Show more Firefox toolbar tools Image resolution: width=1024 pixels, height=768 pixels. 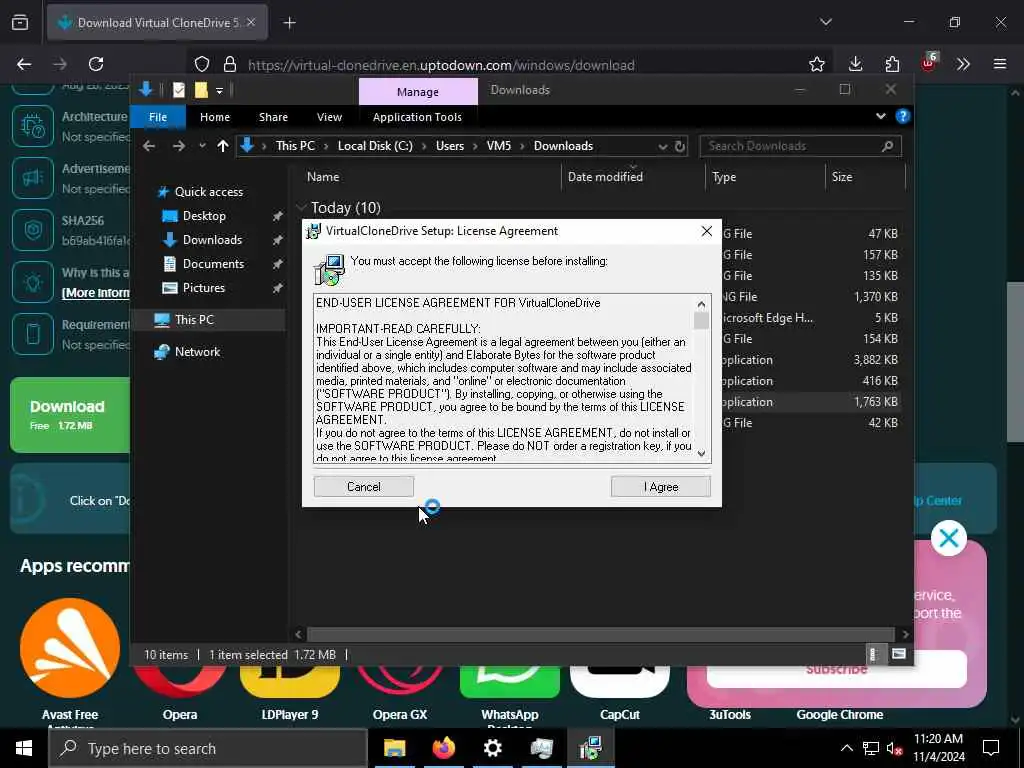[x=963, y=64]
